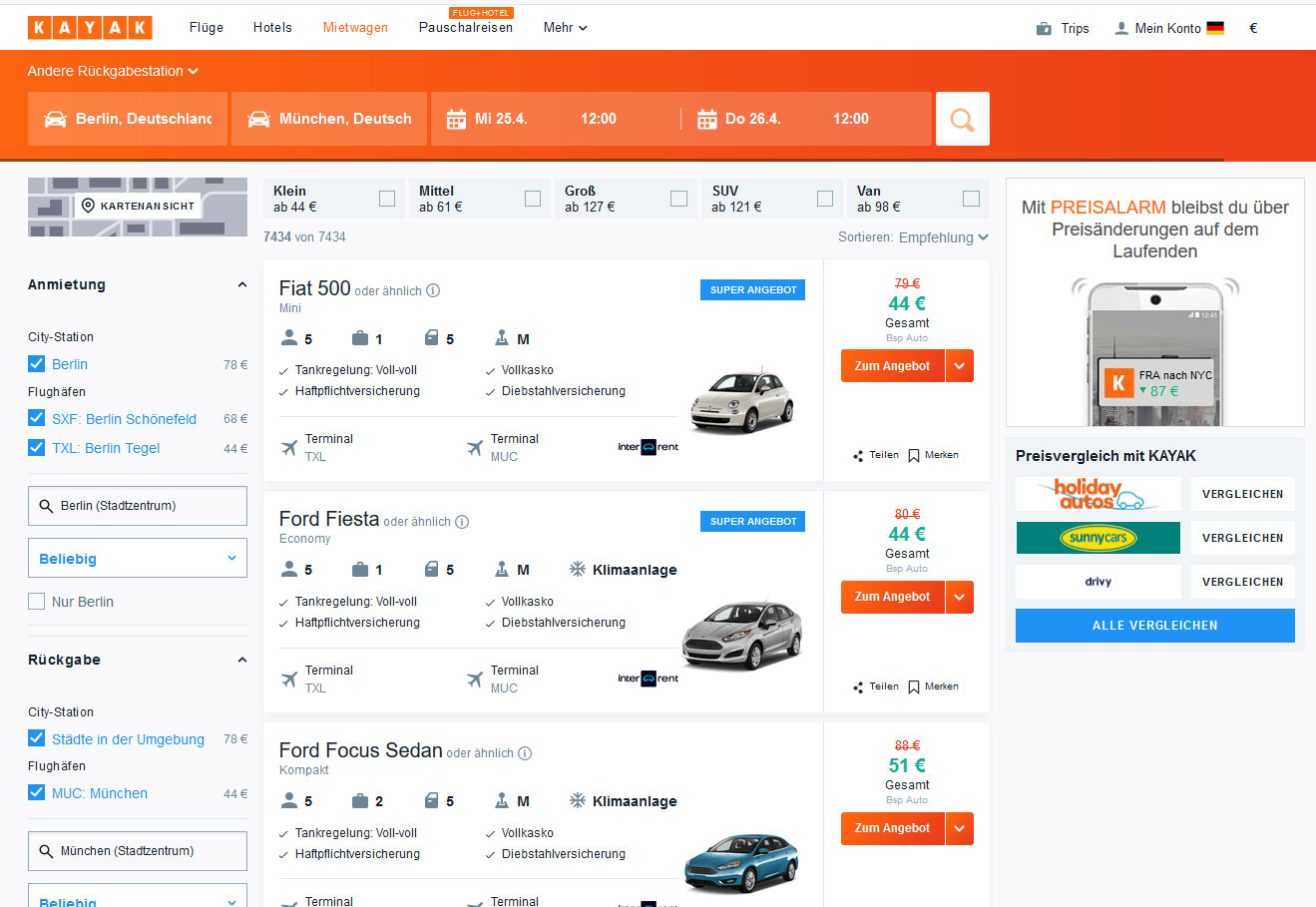Click magnifier icon in Berlin (Stadtzentrum) field
Screen dimensions: 1316x907
[46, 506]
